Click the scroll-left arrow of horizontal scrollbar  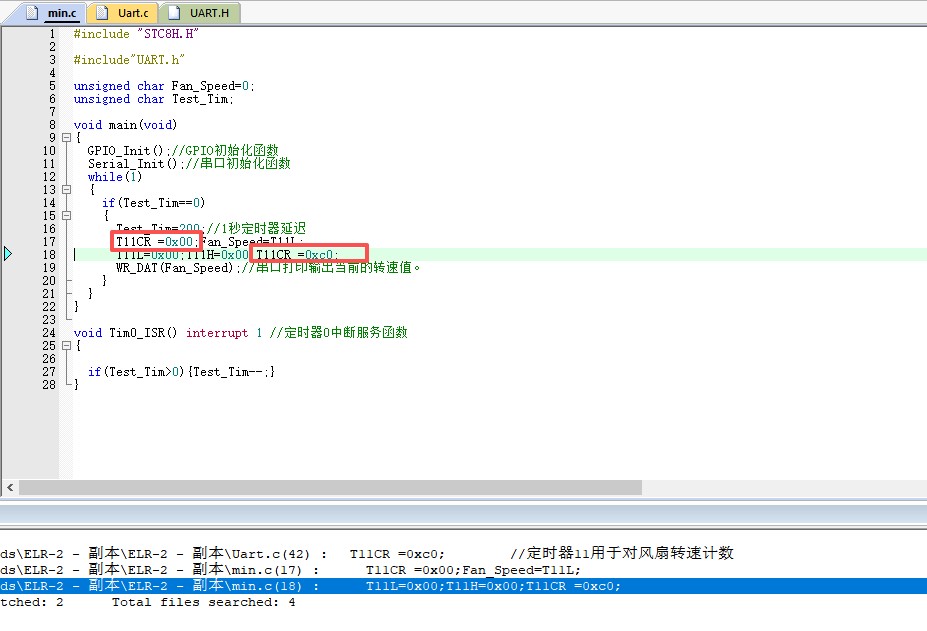10,487
